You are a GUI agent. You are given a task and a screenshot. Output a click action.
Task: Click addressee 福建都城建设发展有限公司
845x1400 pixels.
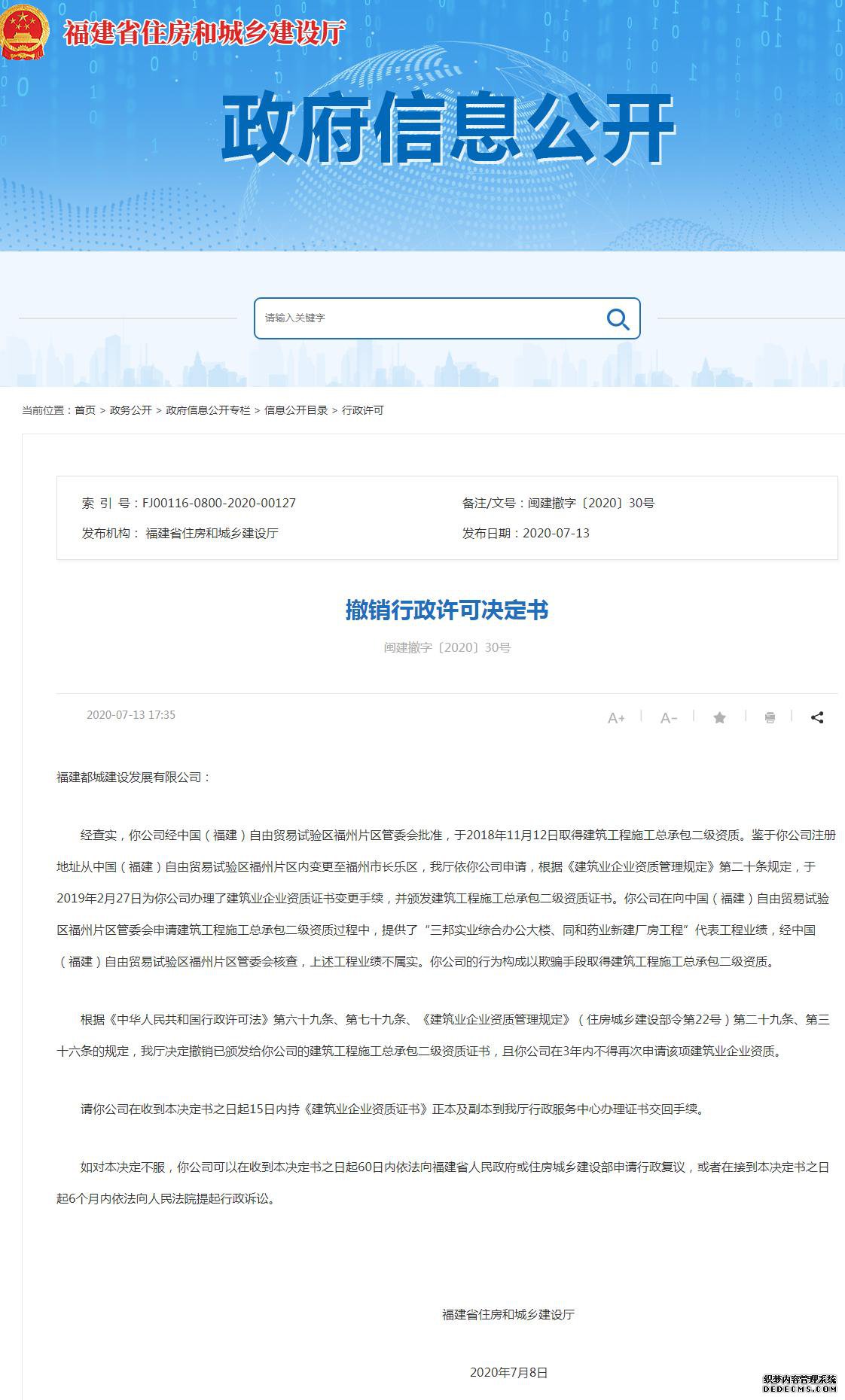click(x=134, y=777)
